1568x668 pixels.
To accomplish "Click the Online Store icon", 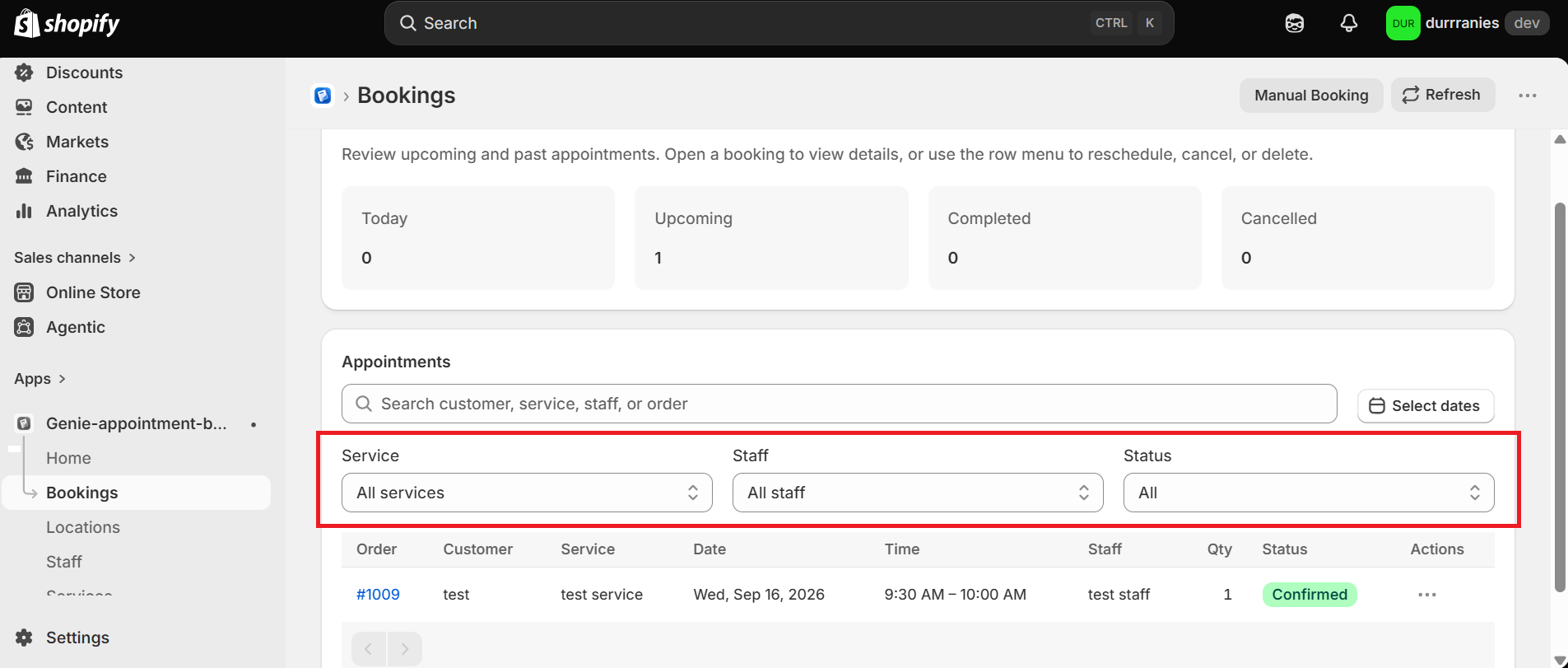I will 25,292.
